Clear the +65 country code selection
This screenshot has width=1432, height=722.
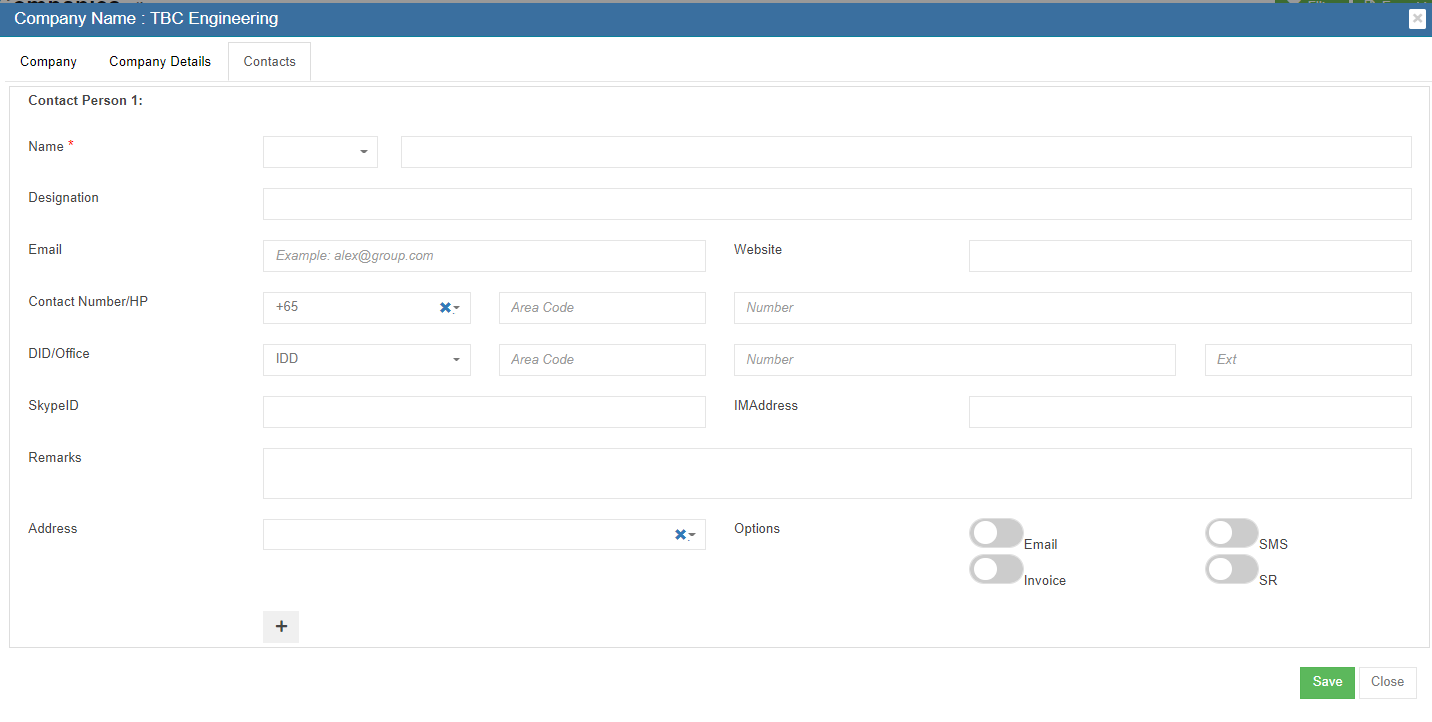point(445,308)
